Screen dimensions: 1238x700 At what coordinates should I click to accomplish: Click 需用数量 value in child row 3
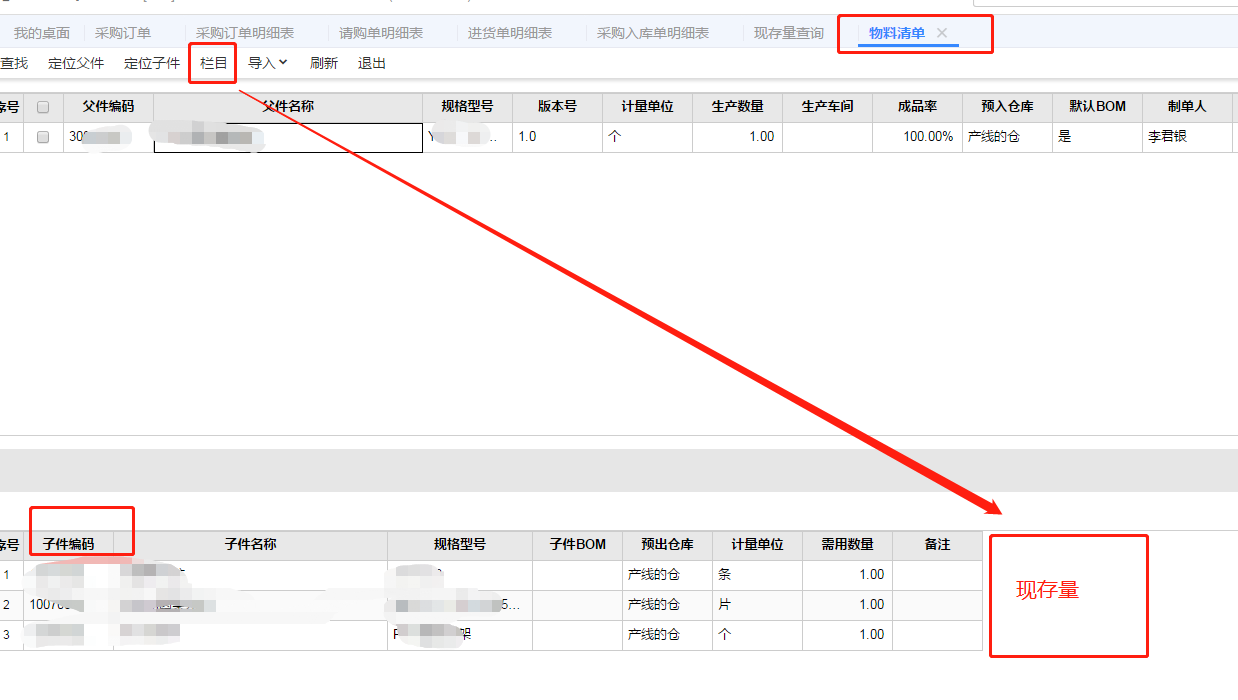coord(848,635)
